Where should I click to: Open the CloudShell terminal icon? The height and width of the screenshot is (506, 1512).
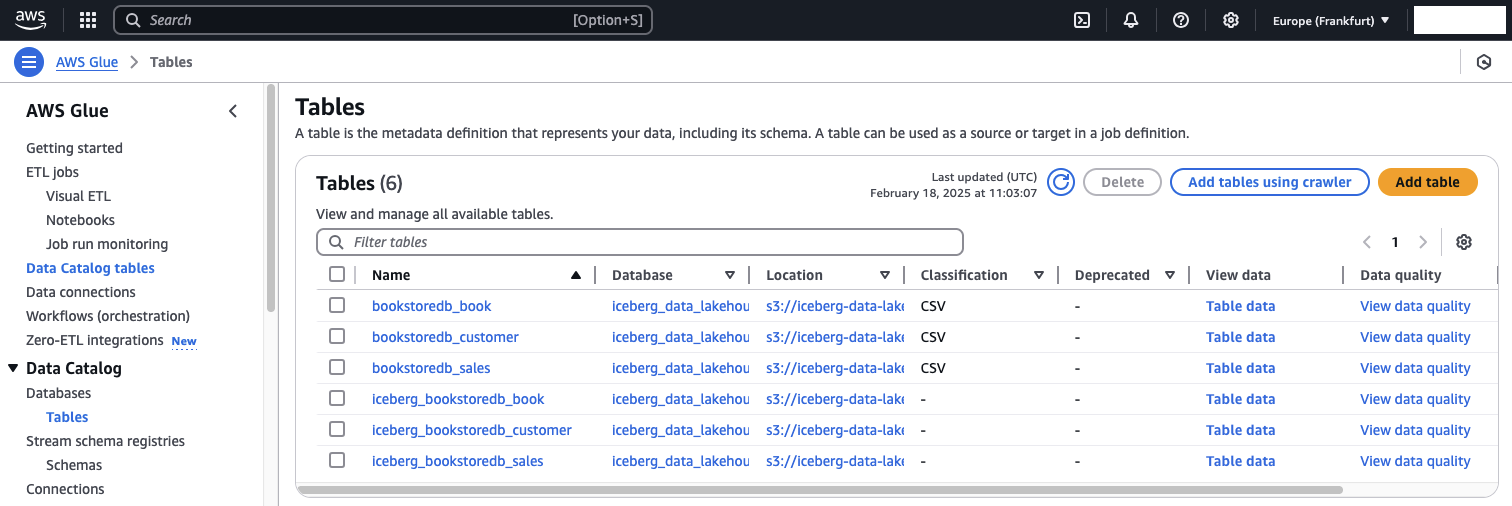coord(1081,20)
